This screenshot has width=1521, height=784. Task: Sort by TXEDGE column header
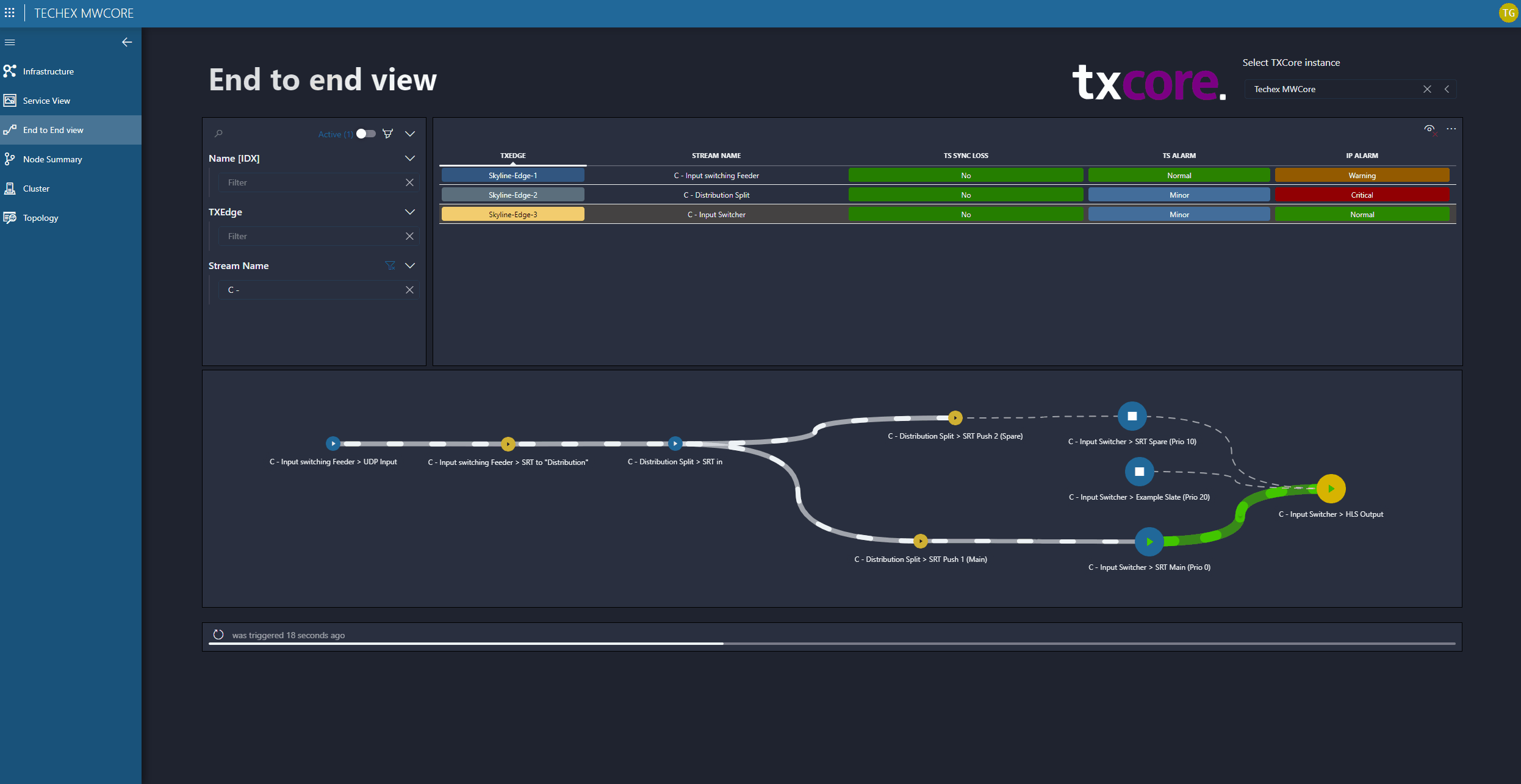(x=512, y=156)
